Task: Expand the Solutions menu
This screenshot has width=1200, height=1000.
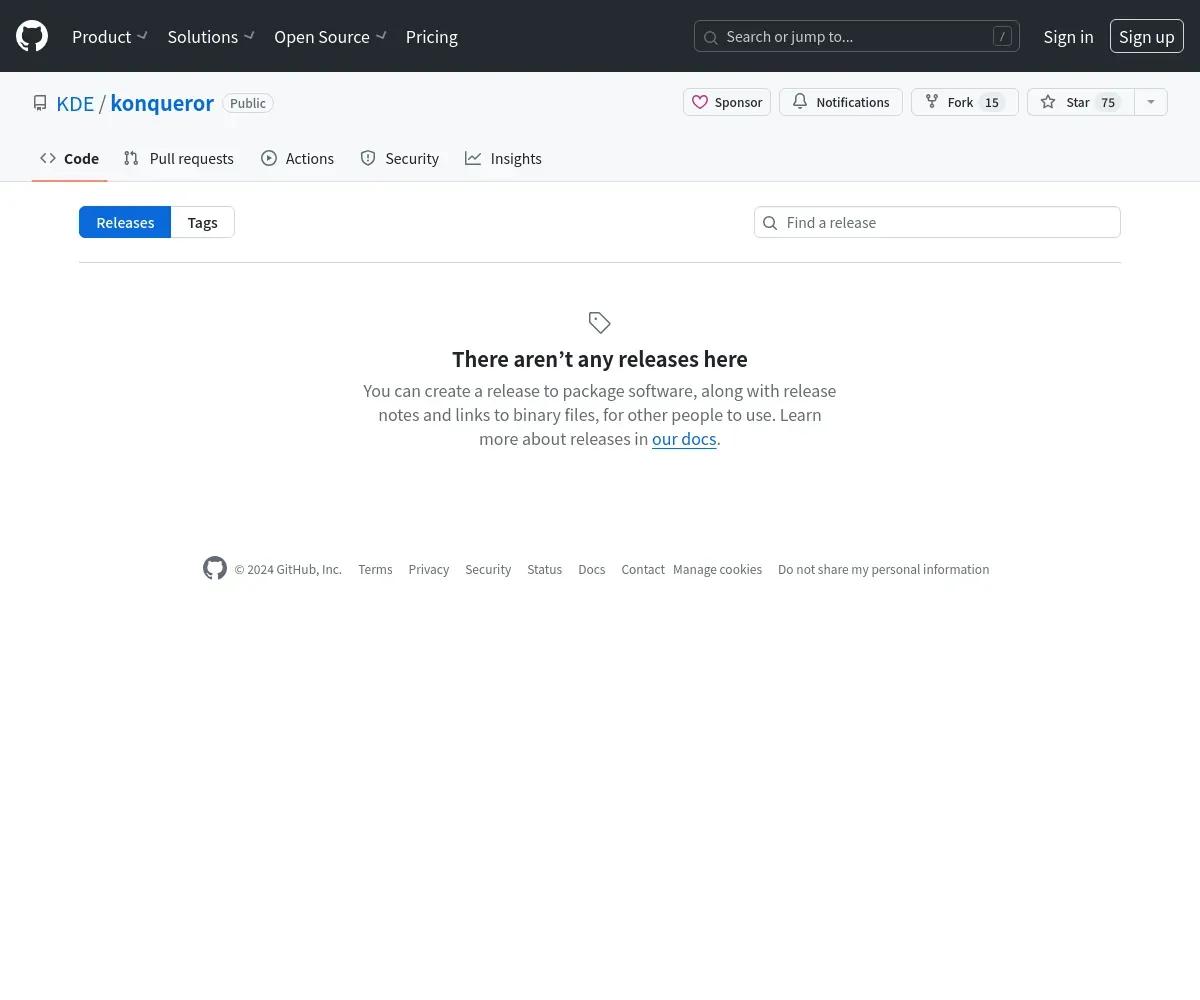Action: 211,37
